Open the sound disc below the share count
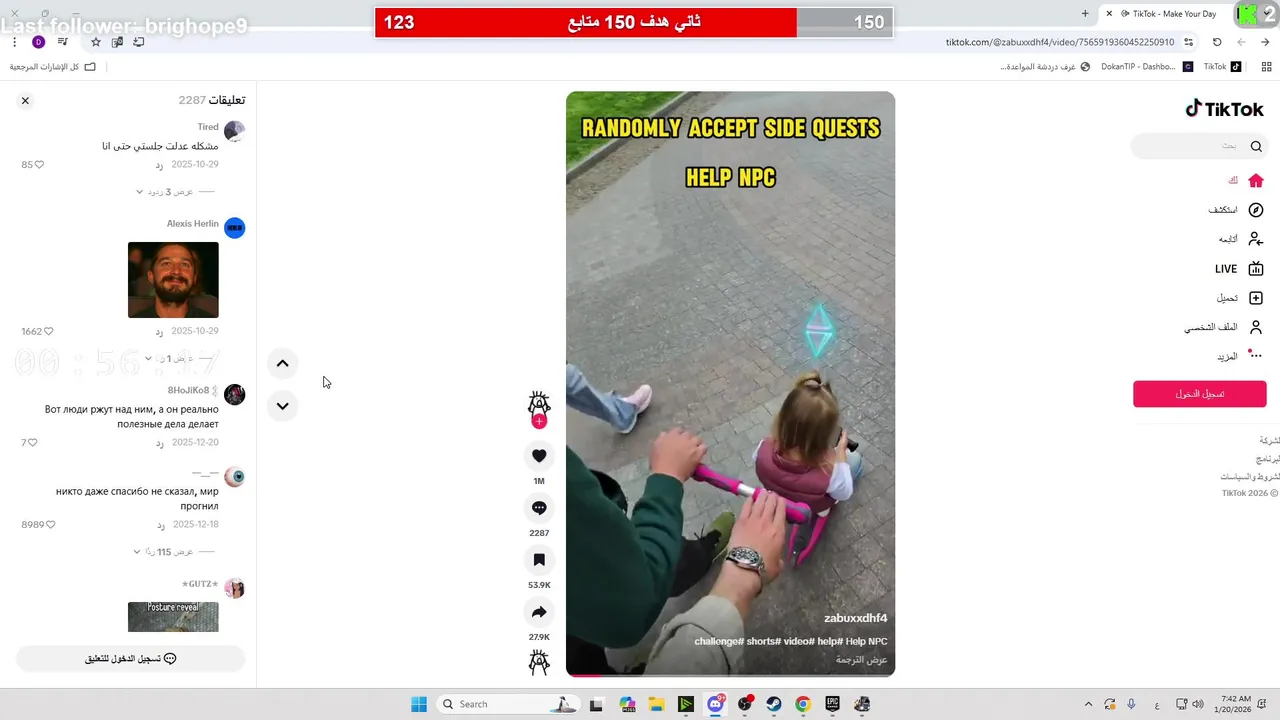Image resolution: width=1280 pixels, height=720 pixels. (539, 662)
